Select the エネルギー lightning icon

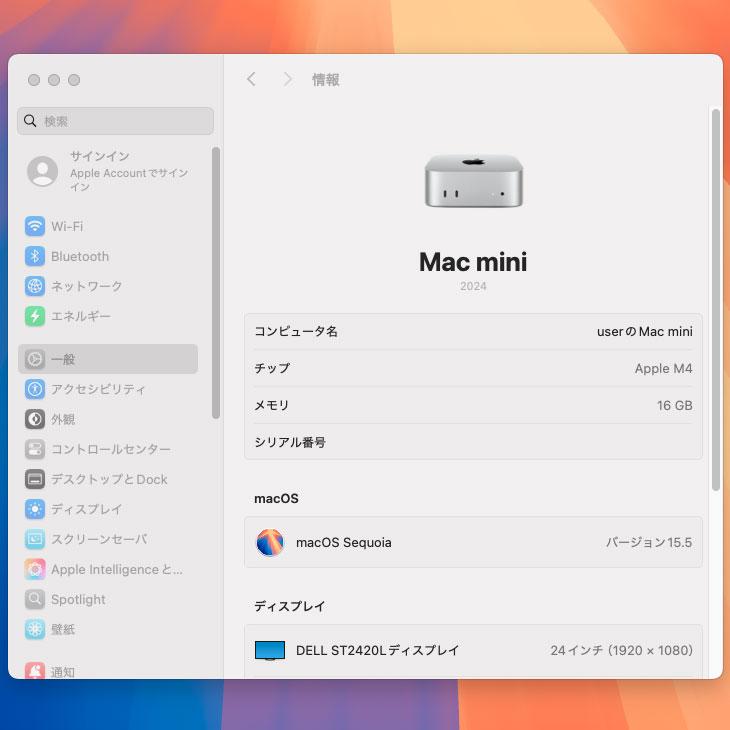click(35, 316)
